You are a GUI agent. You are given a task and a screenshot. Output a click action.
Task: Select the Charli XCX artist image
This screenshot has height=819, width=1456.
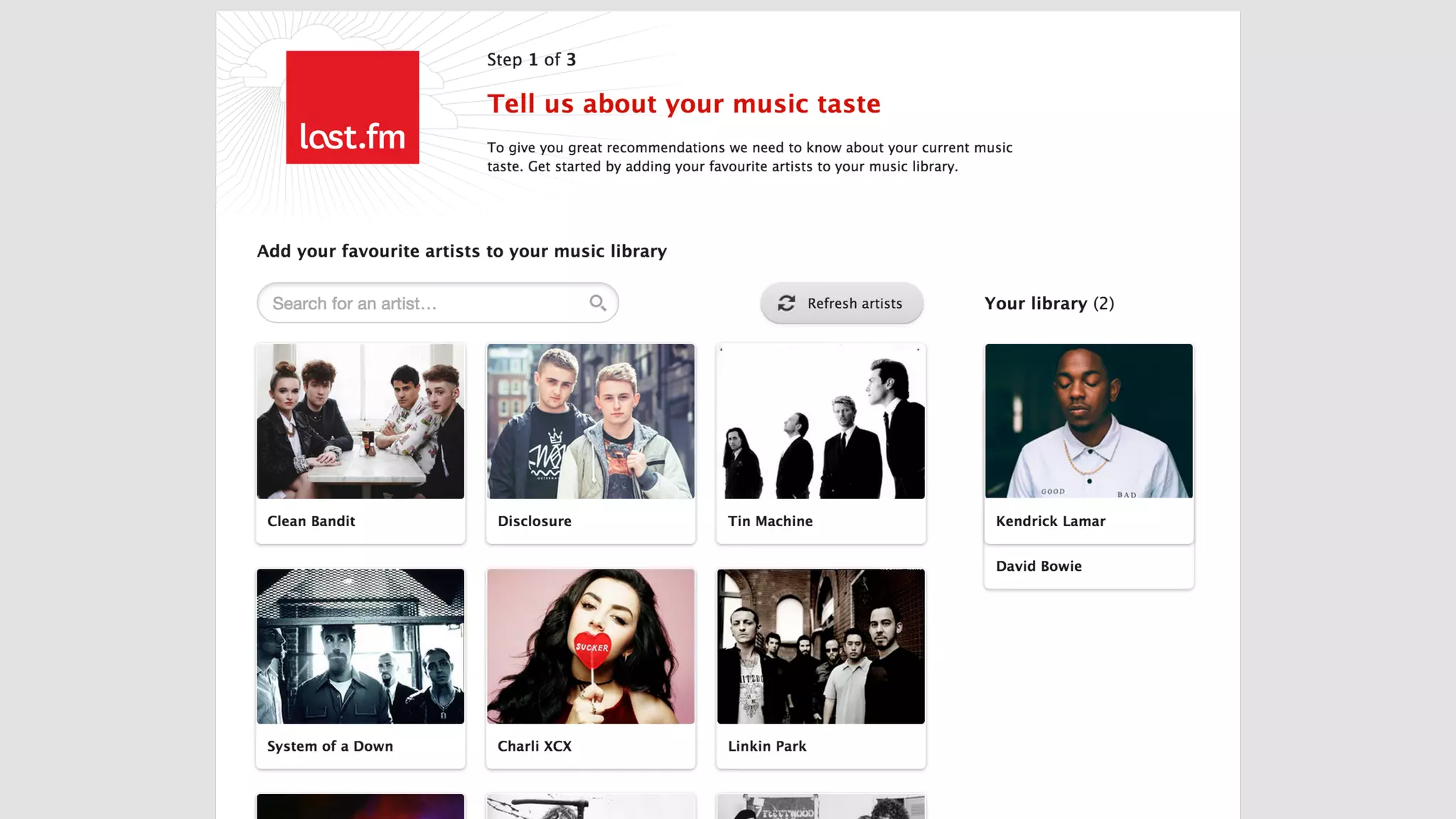point(590,646)
